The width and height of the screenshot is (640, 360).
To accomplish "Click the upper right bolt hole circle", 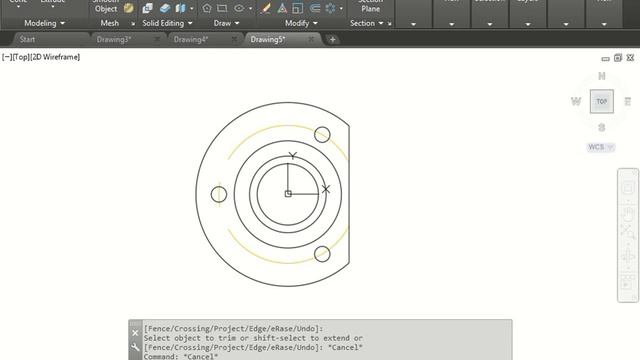I will pyautogui.click(x=322, y=135).
